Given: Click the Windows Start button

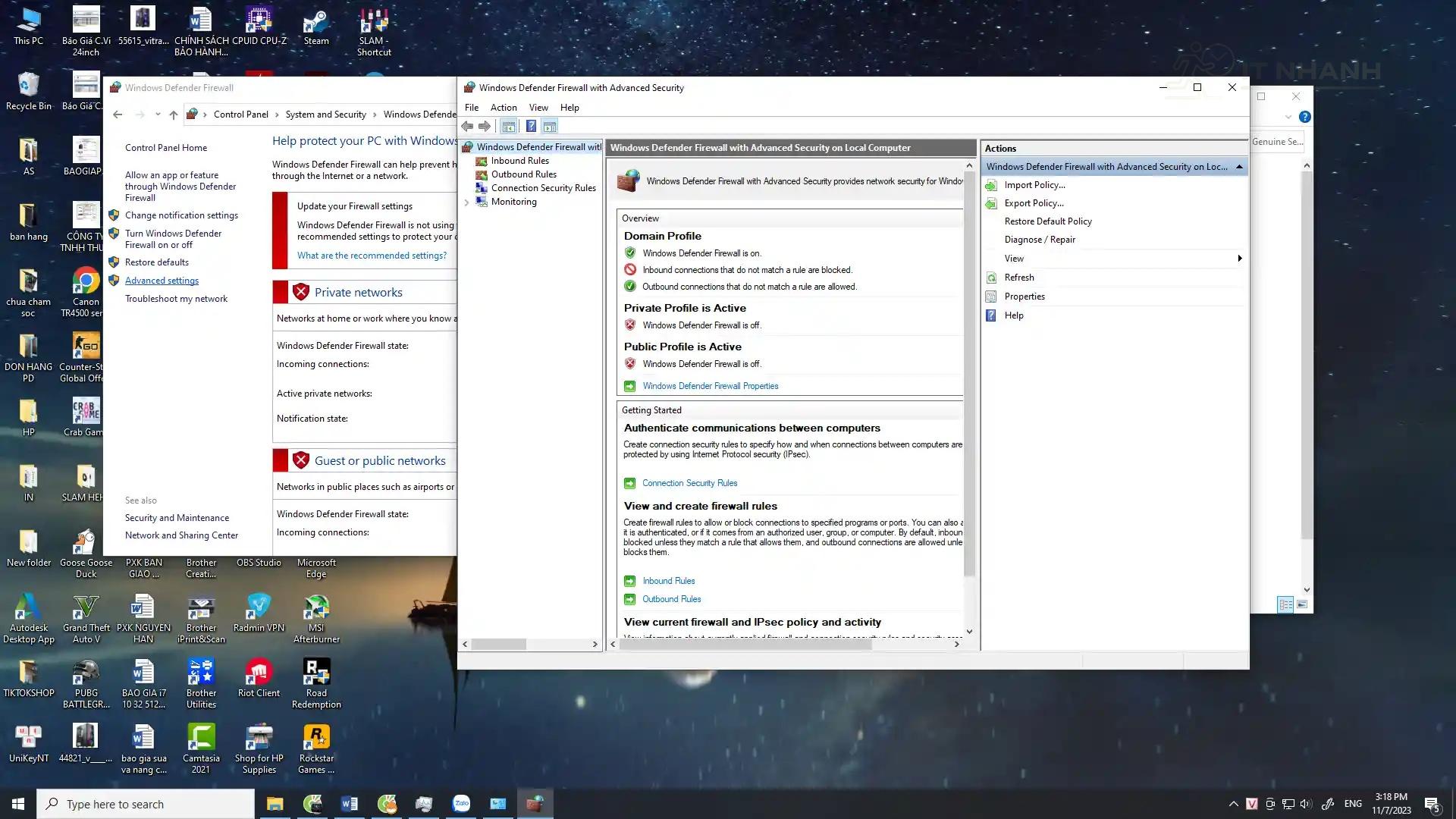Looking at the screenshot, I should point(18,804).
